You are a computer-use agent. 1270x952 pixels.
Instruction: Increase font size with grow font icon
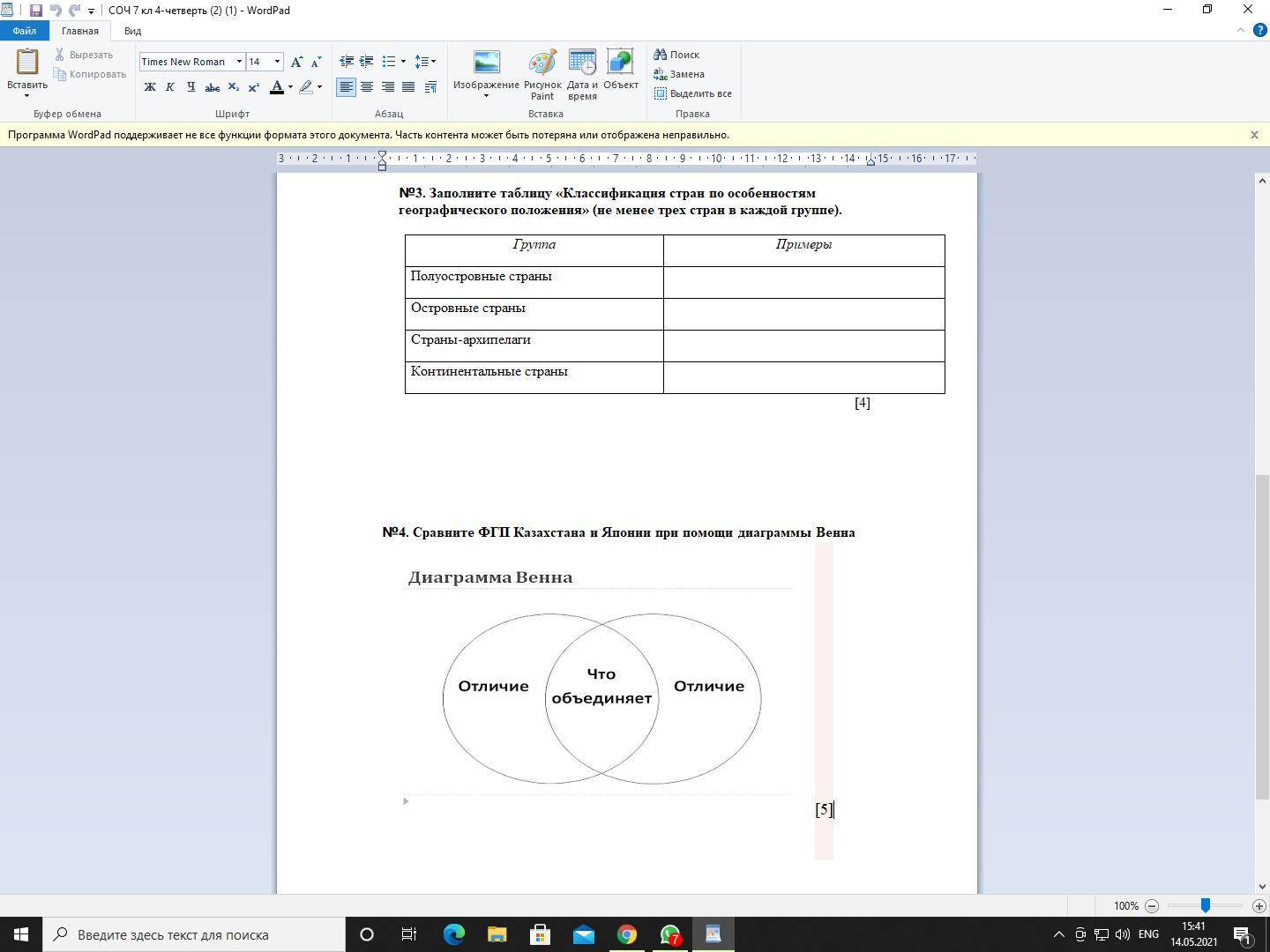click(297, 62)
